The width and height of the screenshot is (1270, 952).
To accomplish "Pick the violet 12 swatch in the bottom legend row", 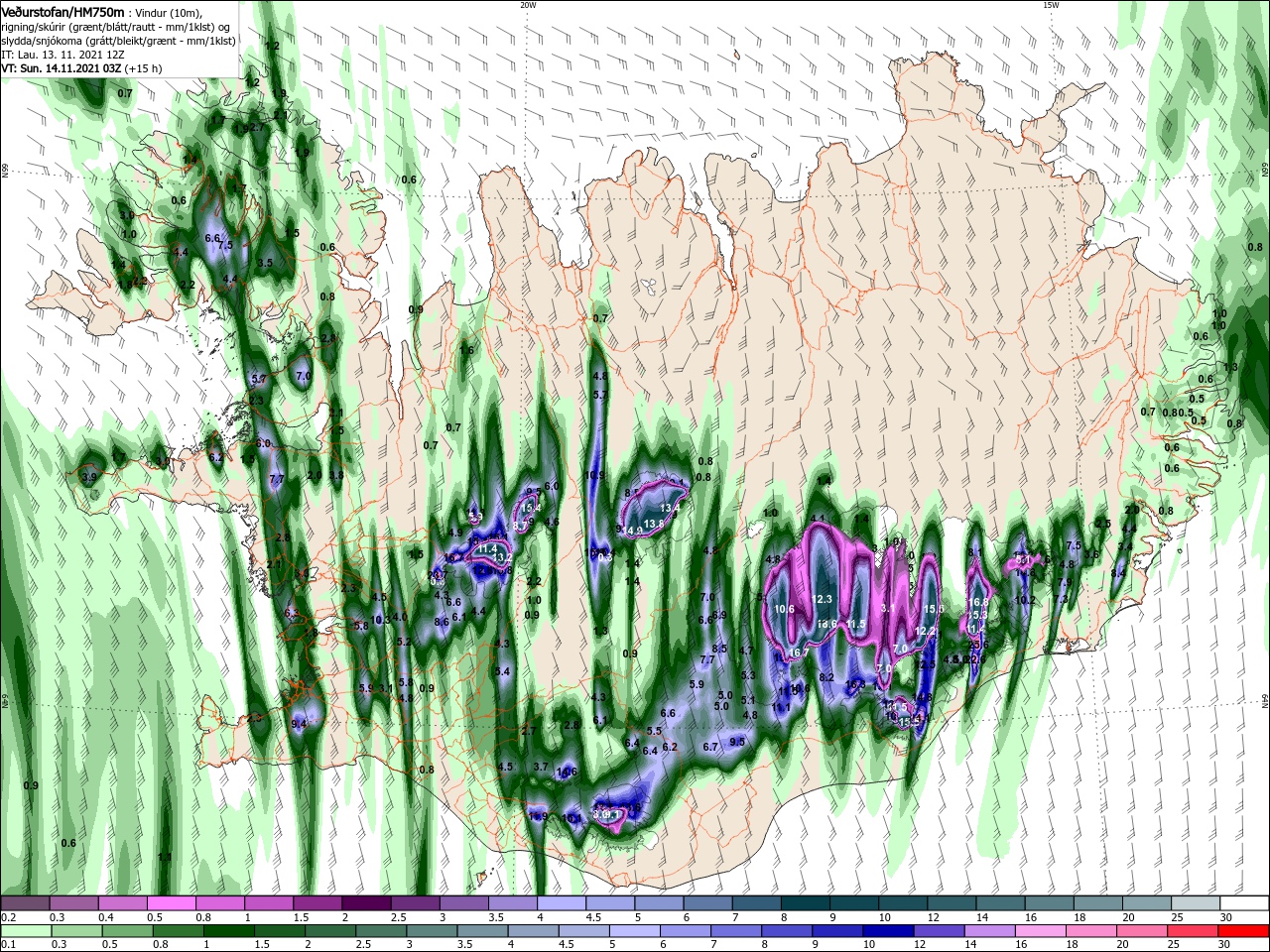I will [938, 932].
